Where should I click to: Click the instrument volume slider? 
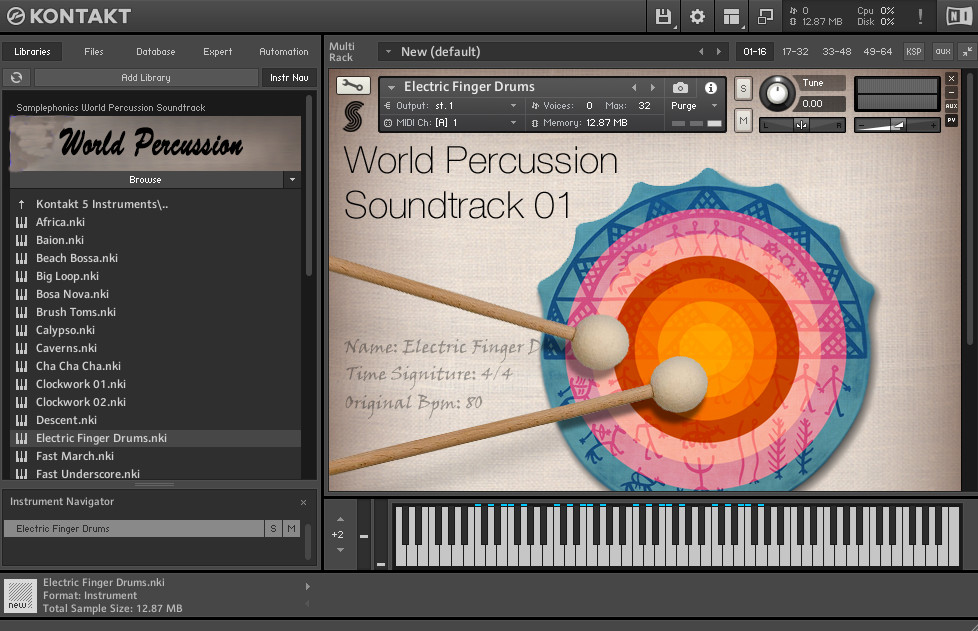click(897, 125)
